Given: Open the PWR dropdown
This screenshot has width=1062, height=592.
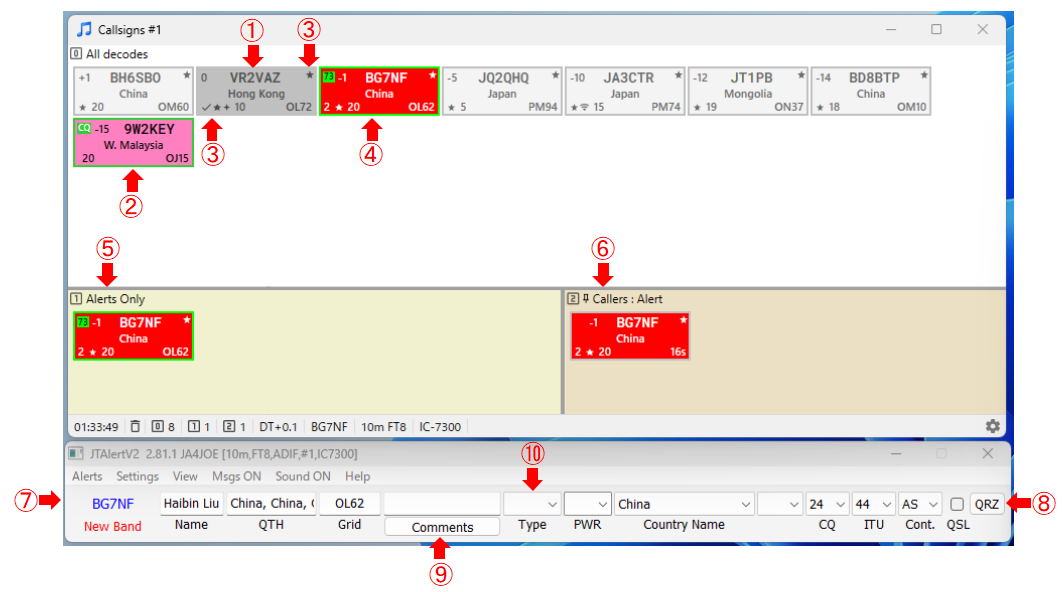Looking at the screenshot, I should [588, 504].
